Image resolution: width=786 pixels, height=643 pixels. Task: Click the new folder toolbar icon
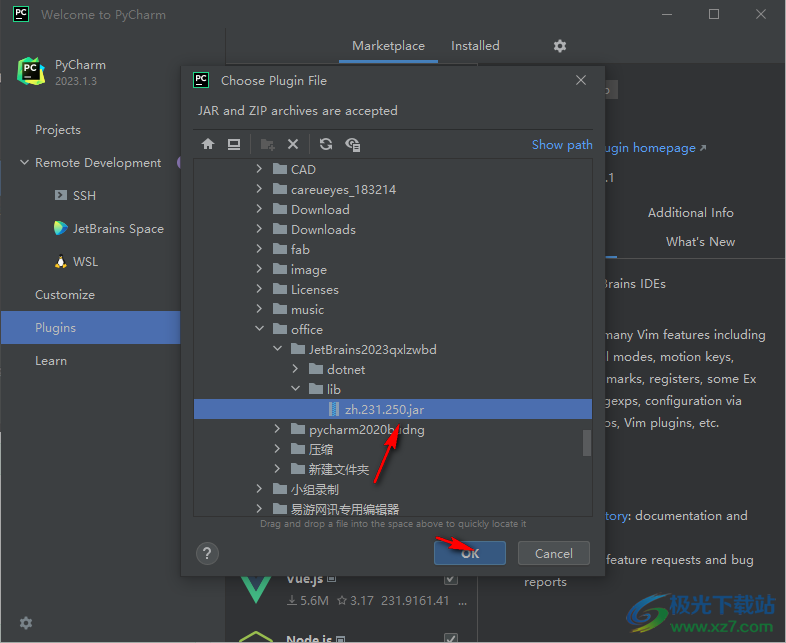tap(267, 144)
